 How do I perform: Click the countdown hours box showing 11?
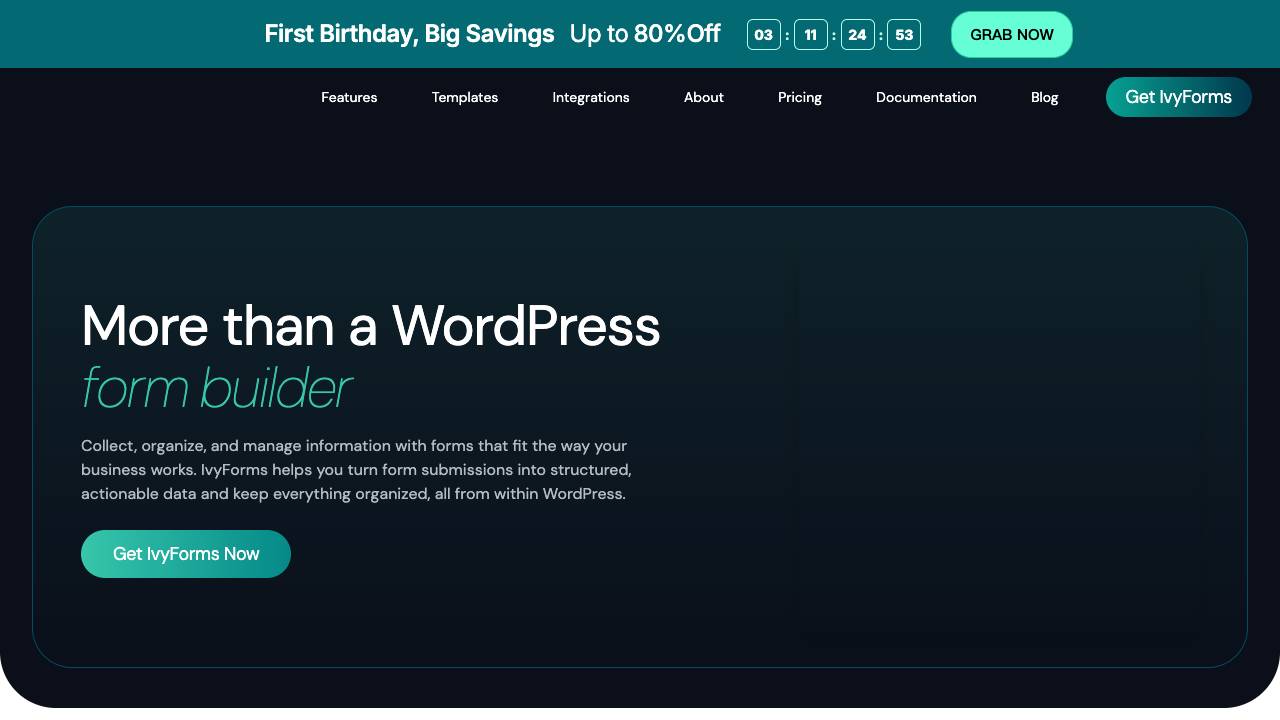coord(810,35)
